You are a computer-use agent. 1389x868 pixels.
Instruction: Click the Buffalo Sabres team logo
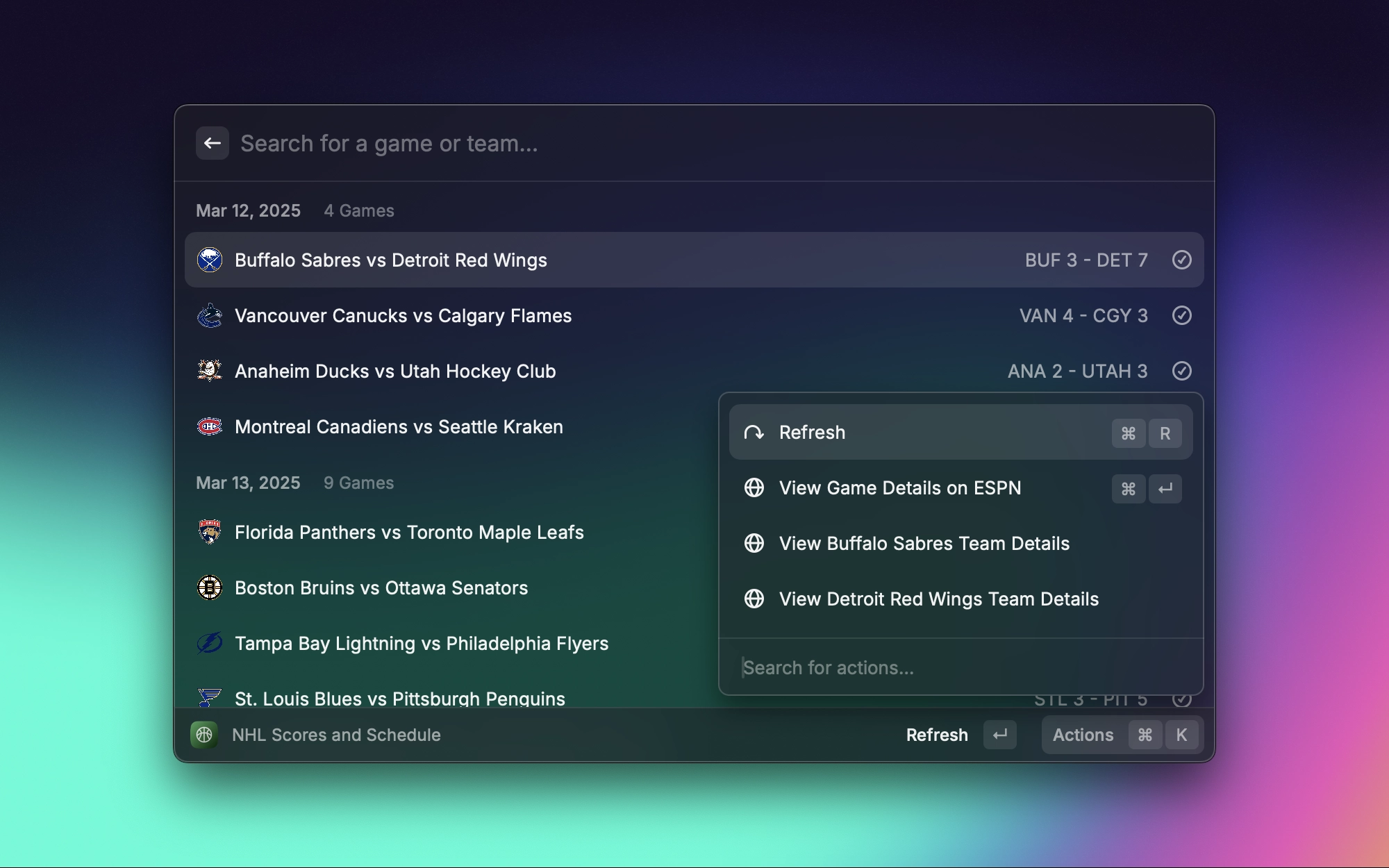209,260
